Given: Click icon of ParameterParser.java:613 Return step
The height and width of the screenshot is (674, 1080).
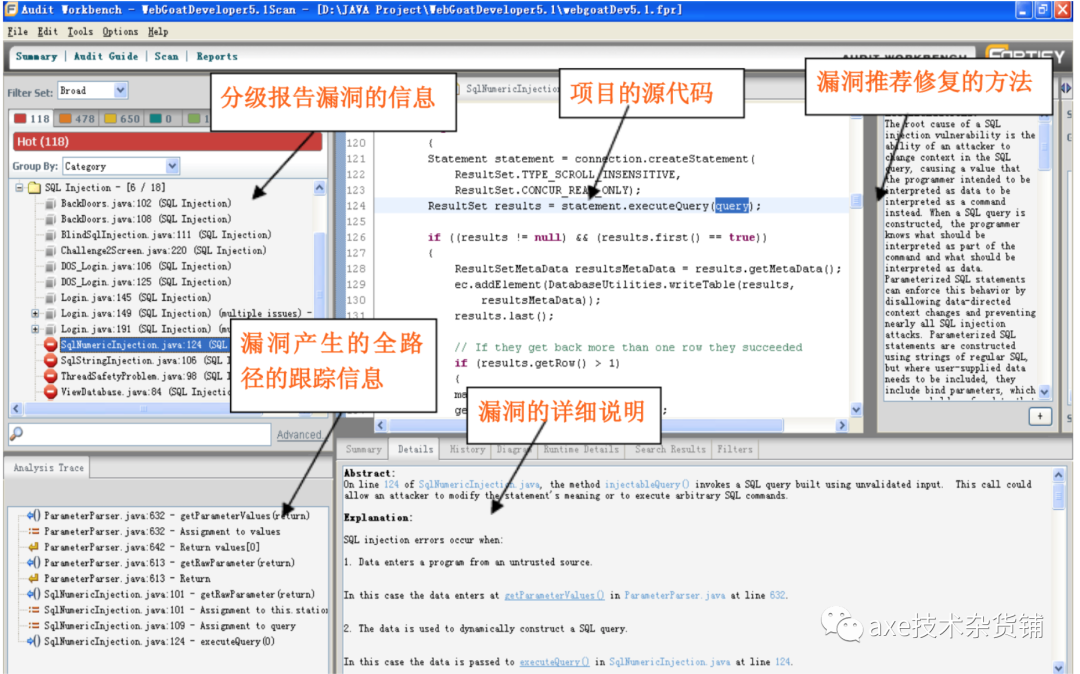Looking at the screenshot, I should [33, 578].
